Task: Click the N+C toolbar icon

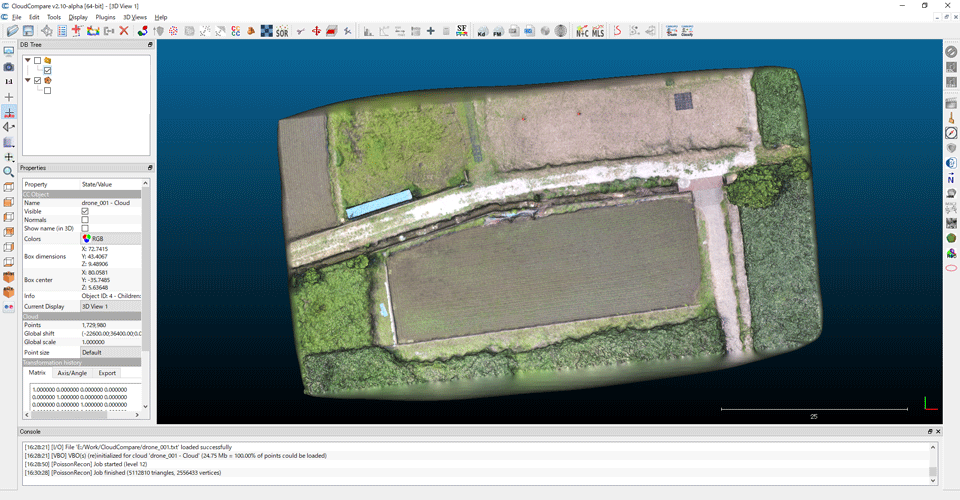Action: click(x=582, y=31)
